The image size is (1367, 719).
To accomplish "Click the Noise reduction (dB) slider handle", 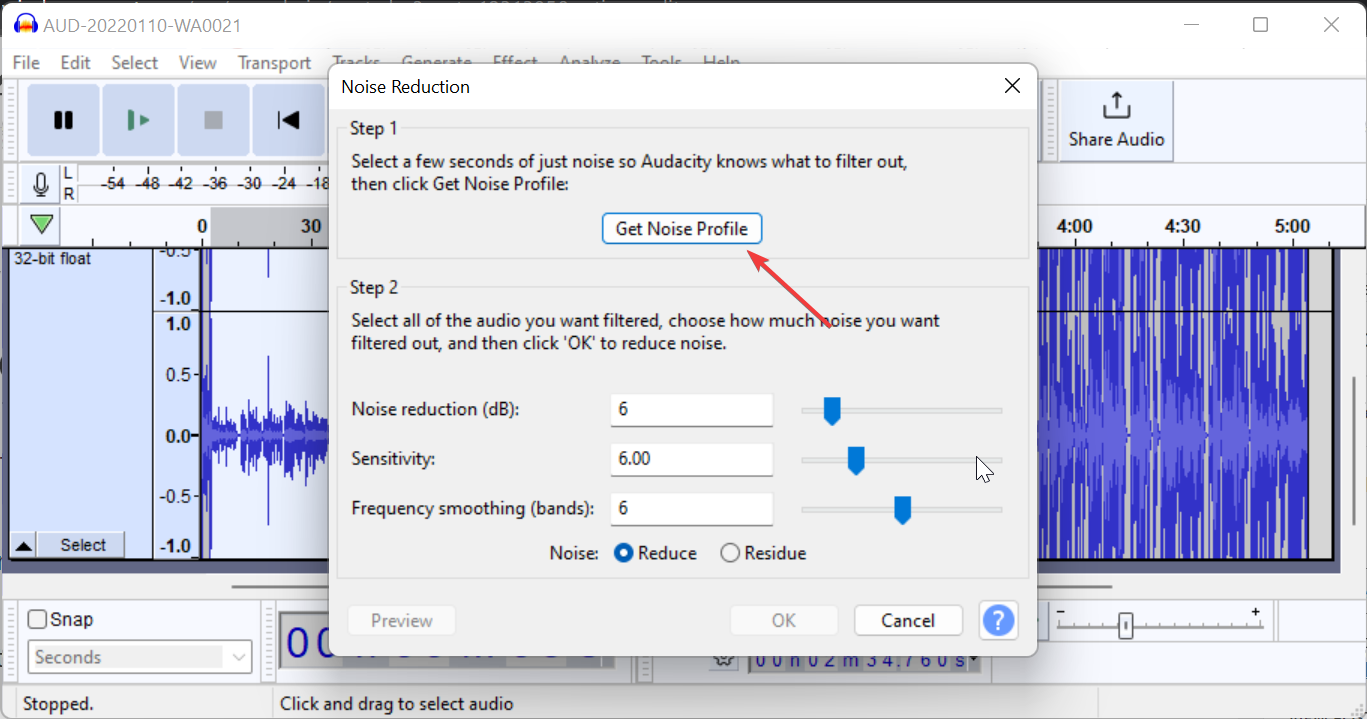I will coord(831,410).
